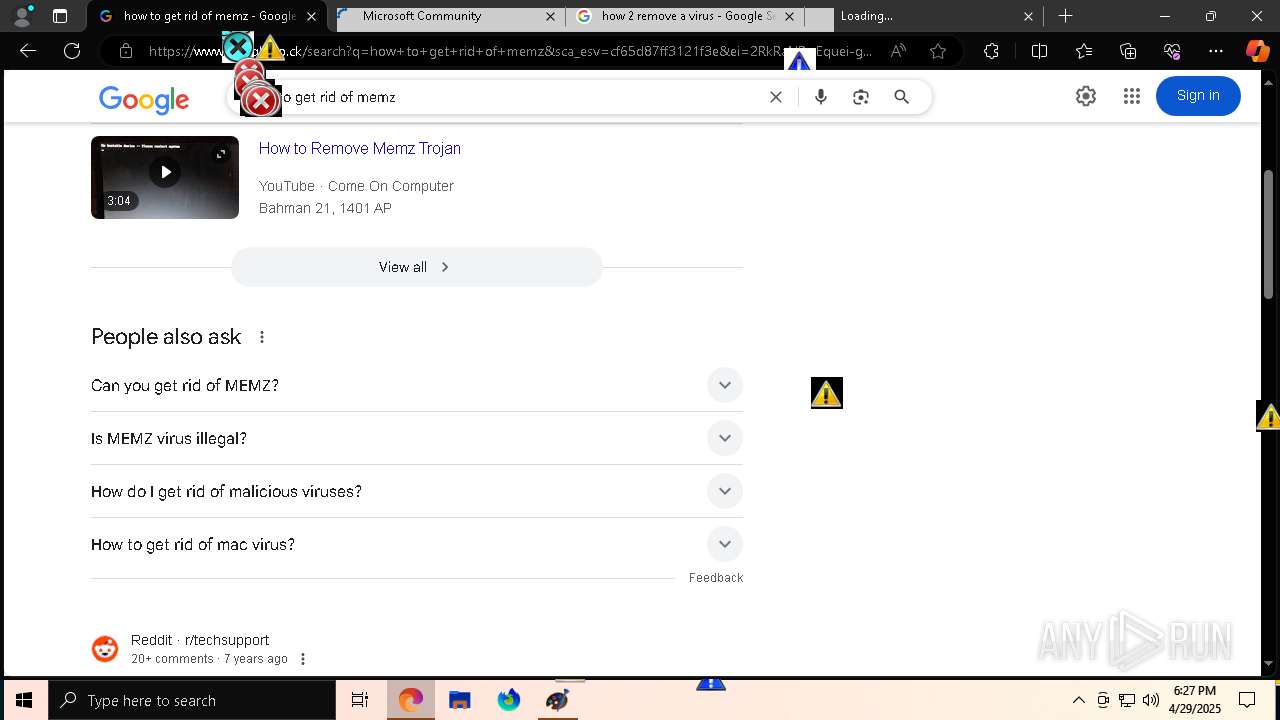This screenshot has height=720, width=1280.
Task: Close the Microsoft Community tab
Action: [550, 16]
